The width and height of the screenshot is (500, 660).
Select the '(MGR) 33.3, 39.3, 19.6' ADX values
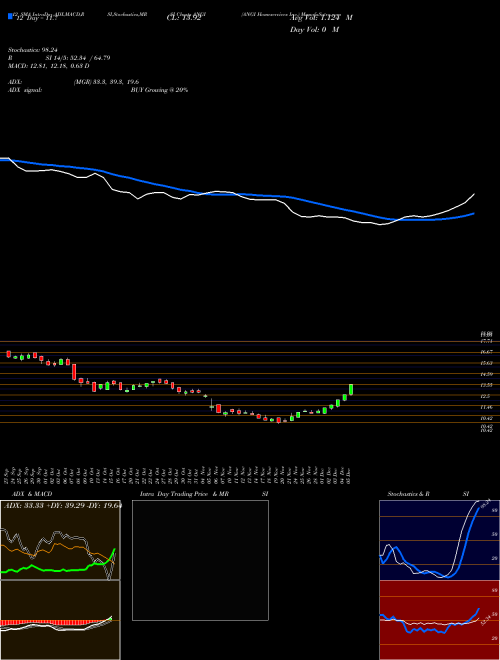coord(106,82)
